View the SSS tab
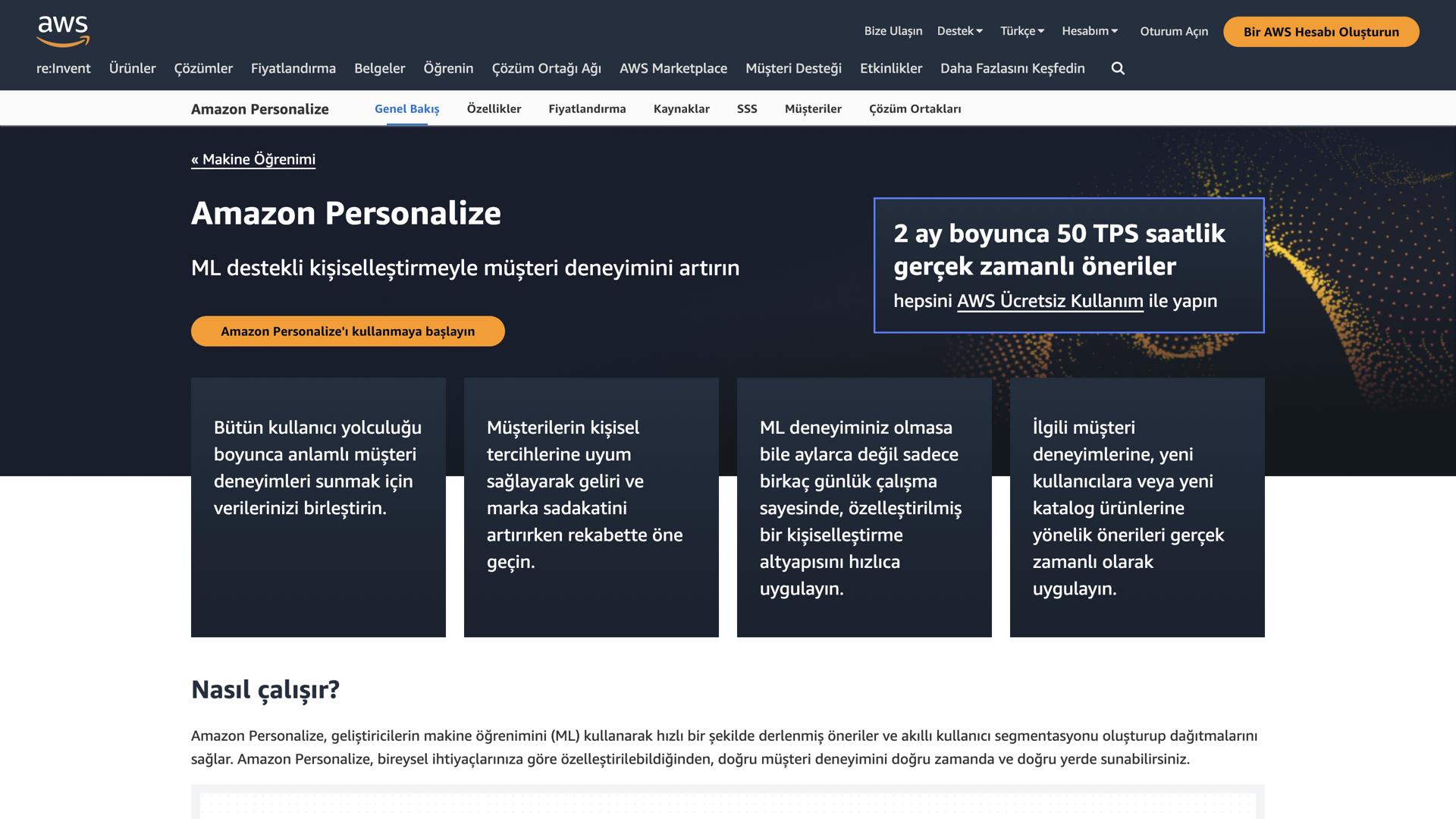The height and width of the screenshot is (819, 1456). pos(747,108)
